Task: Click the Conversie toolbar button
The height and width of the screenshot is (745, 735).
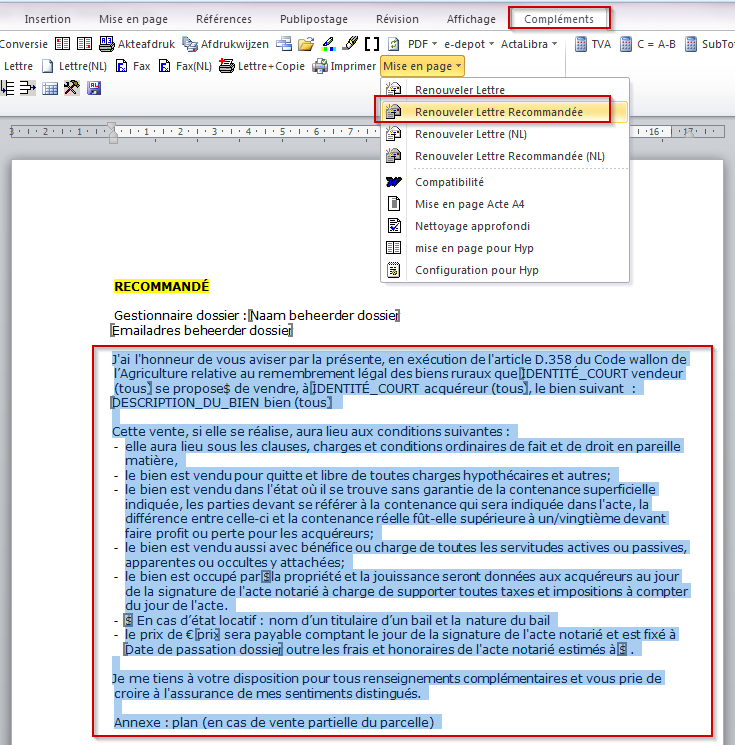Action: tap(24, 44)
